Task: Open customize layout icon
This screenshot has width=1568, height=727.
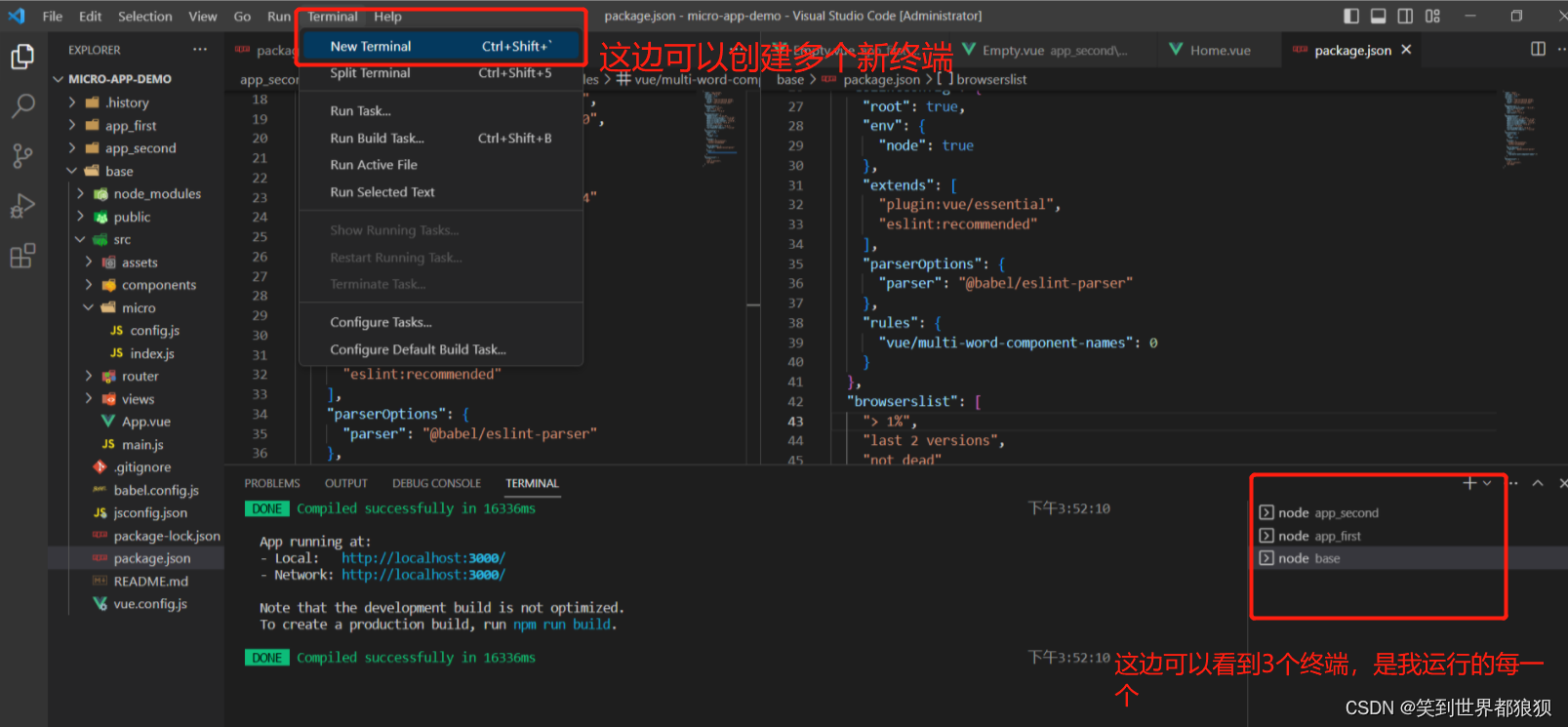Action: [1432, 16]
